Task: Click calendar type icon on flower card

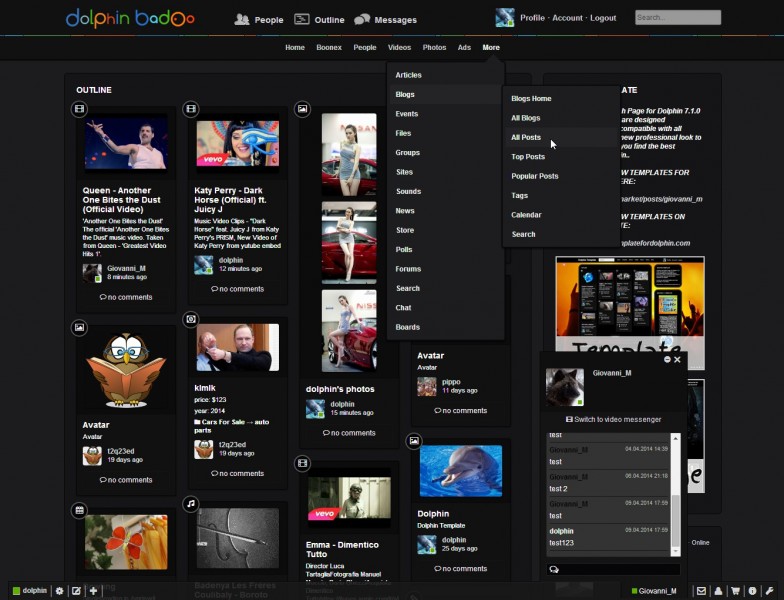Action: tap(79, 510)
